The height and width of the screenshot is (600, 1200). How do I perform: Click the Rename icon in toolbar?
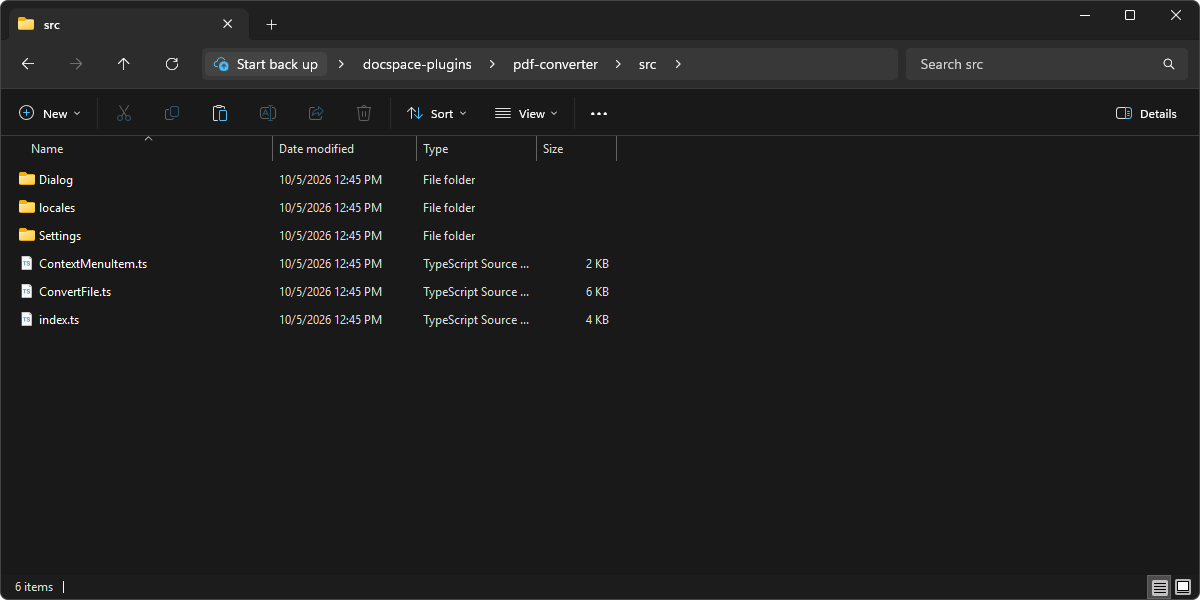tap(268, 113)
